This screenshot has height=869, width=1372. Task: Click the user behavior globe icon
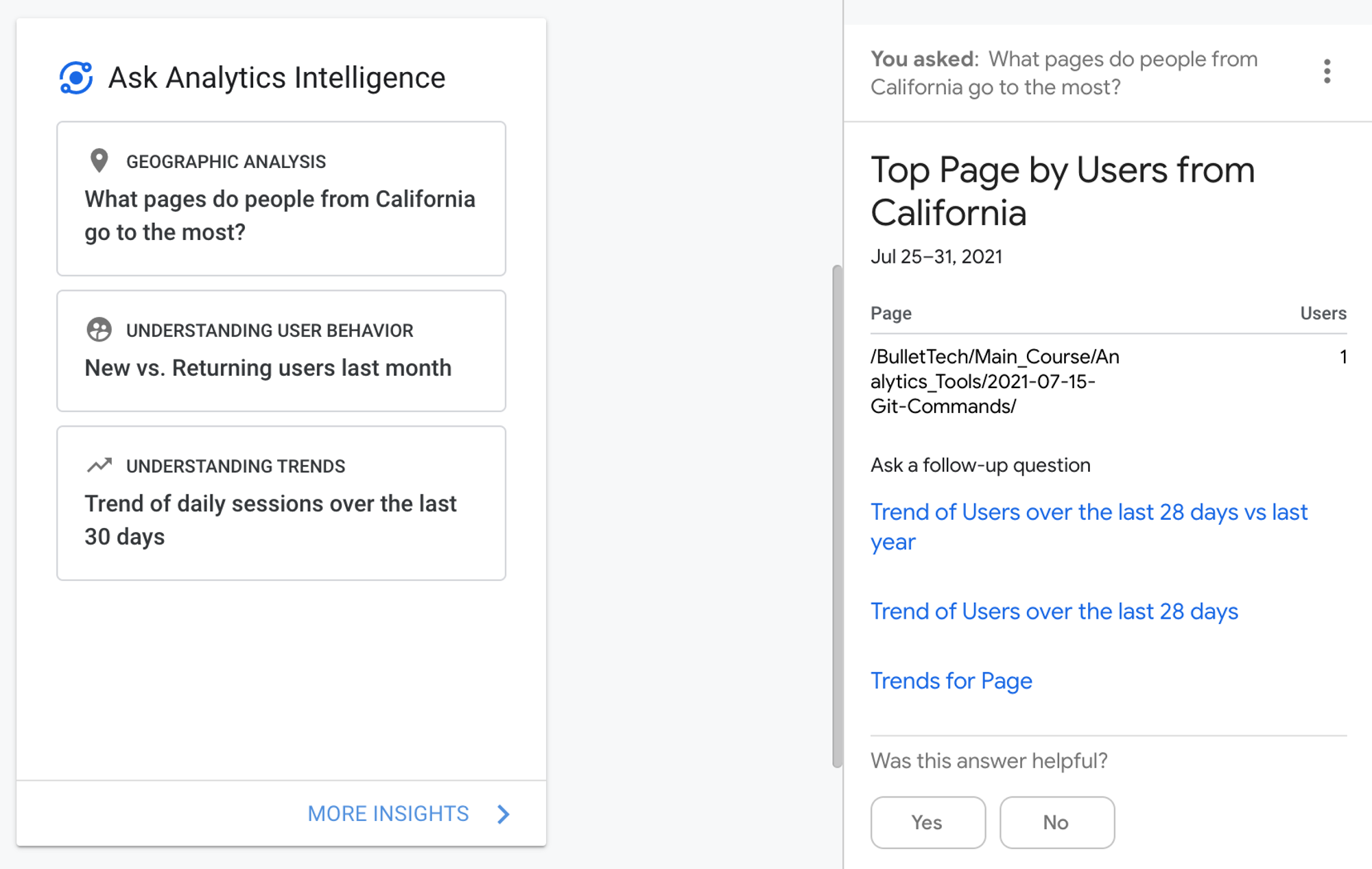point(99,330)
